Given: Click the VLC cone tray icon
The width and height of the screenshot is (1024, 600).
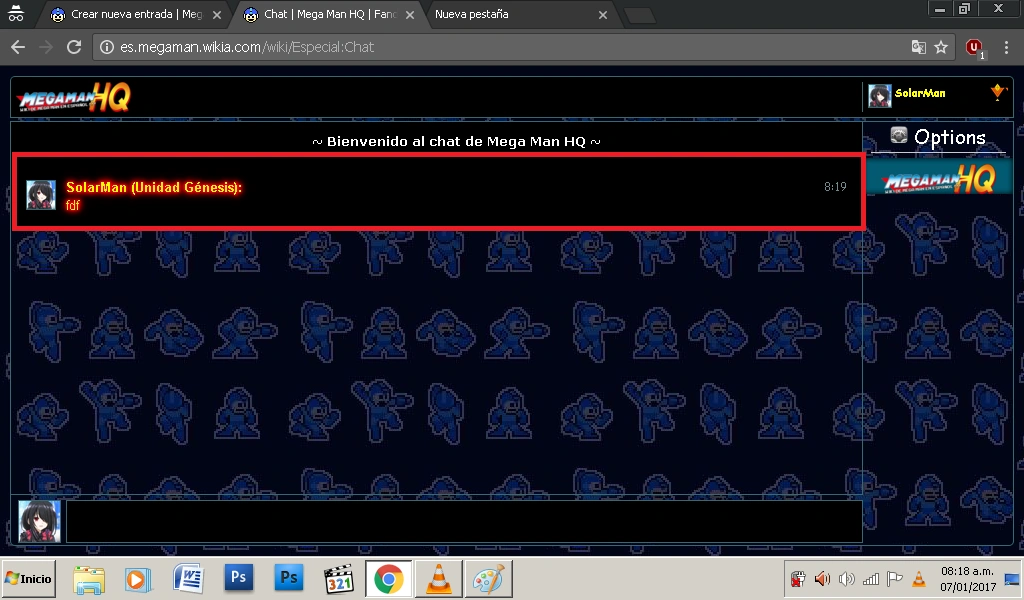Looking at the screenshot, I should tap(919, 578).
